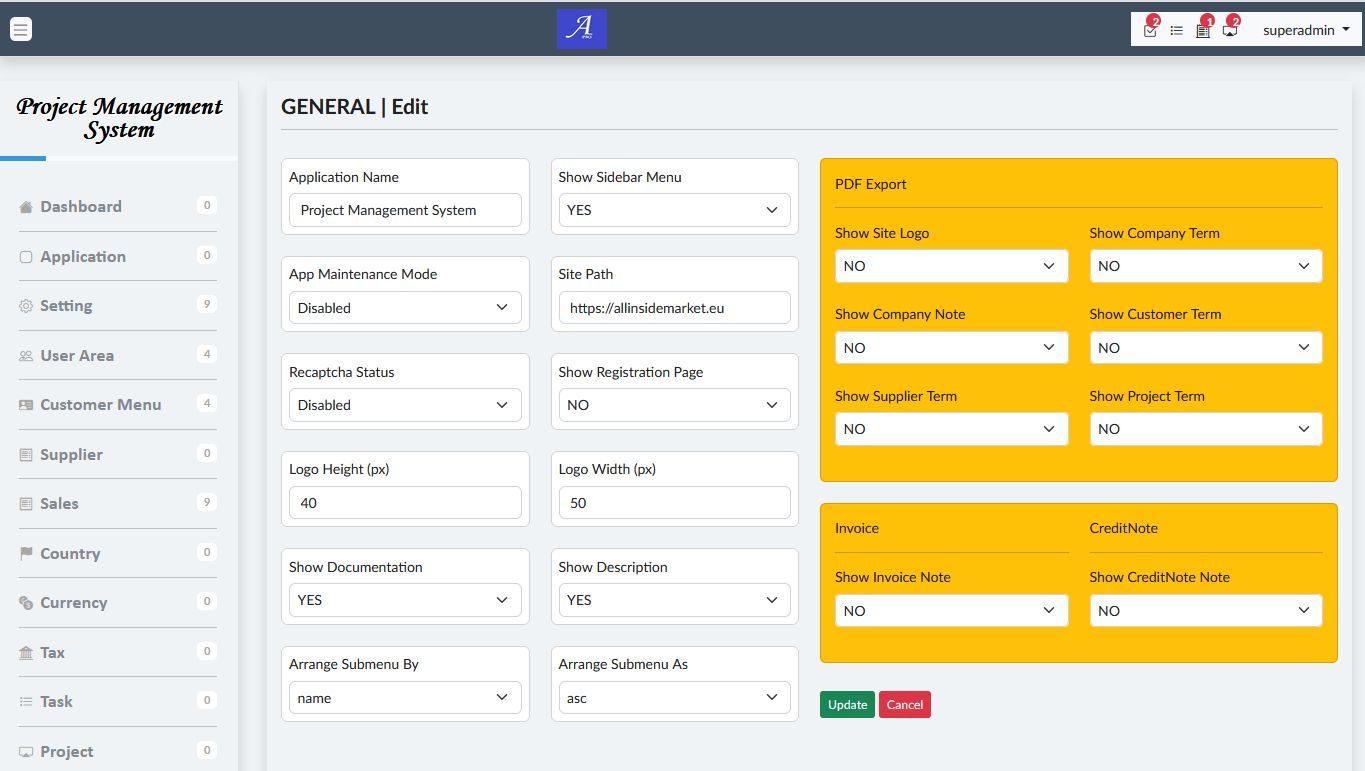Open the checkbox task notifications icon
Screen dimensions: 1365x771
click(x=1150, y=30)
